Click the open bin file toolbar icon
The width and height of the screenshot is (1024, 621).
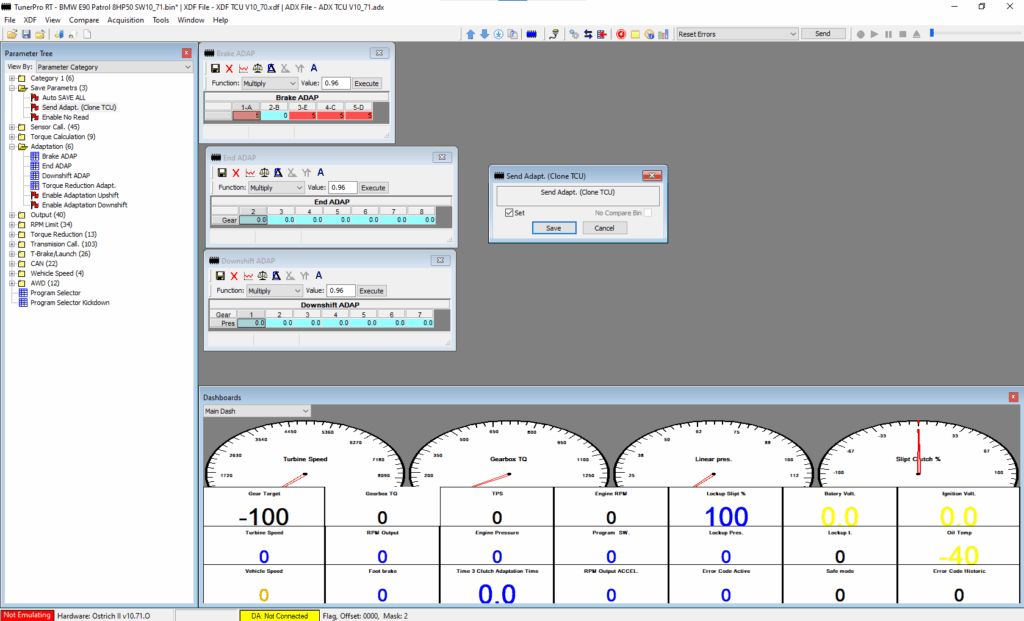12,34
